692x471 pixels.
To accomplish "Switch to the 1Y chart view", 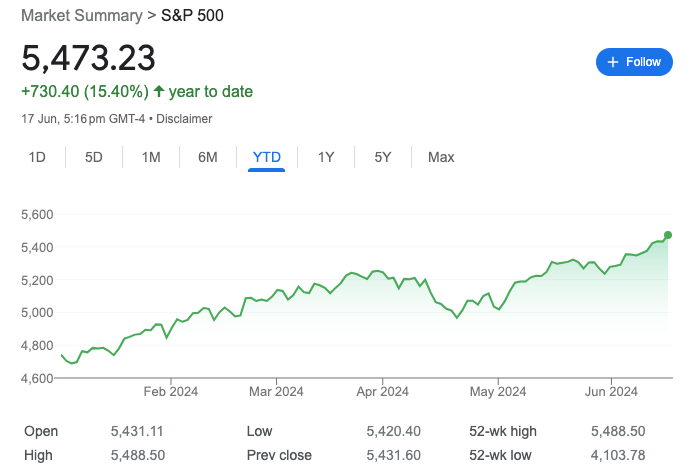I will [326, 157].
